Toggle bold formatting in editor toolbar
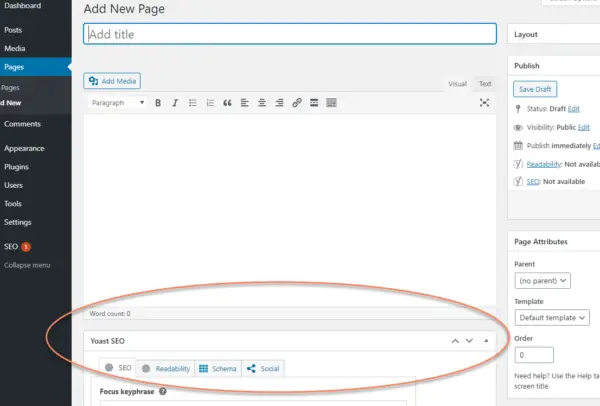Viewport: 600px width, 406px height. pyautogui.click(x=158, y=103)
